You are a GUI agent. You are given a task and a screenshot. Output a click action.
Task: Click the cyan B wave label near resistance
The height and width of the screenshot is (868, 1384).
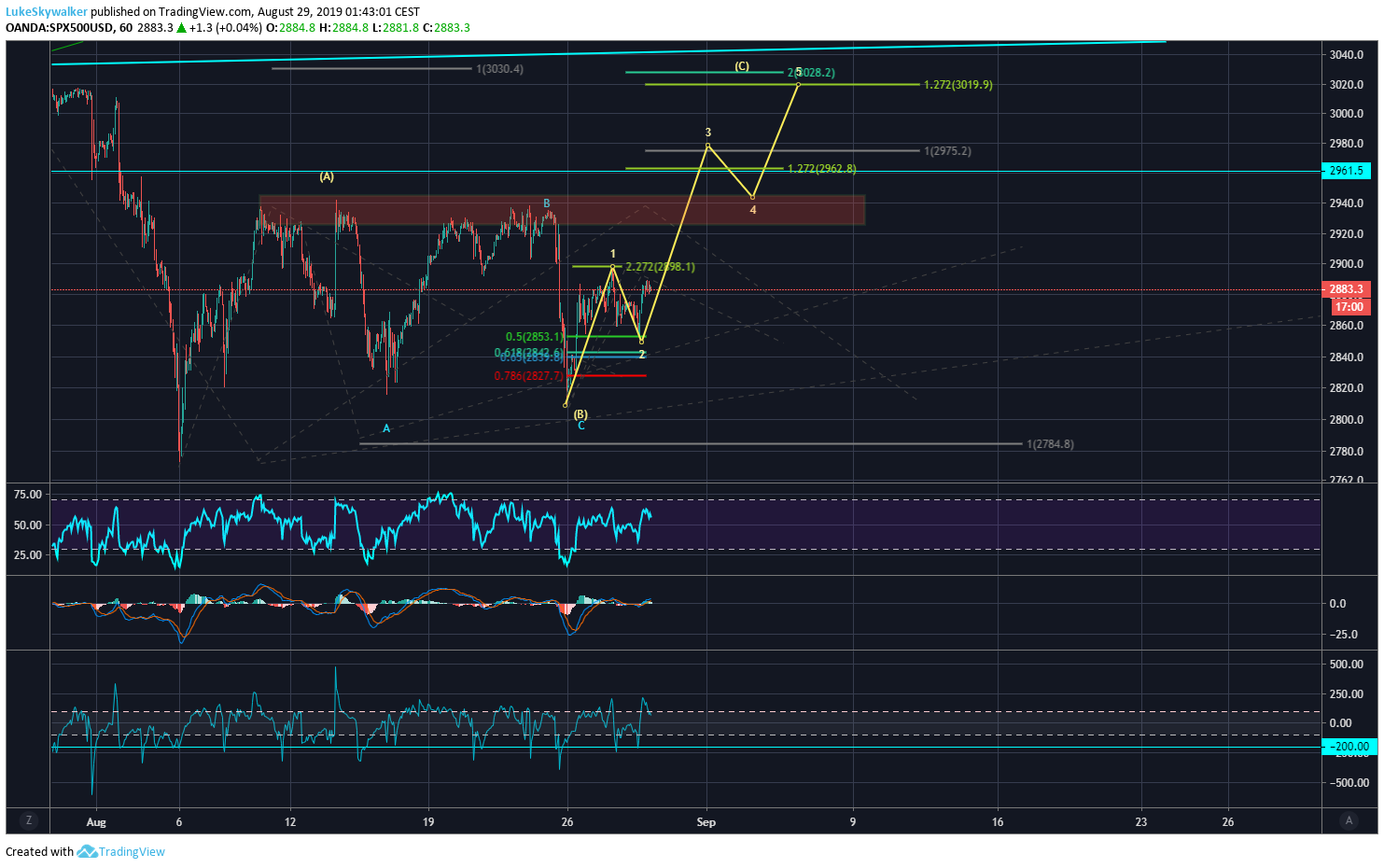[547, 203]
